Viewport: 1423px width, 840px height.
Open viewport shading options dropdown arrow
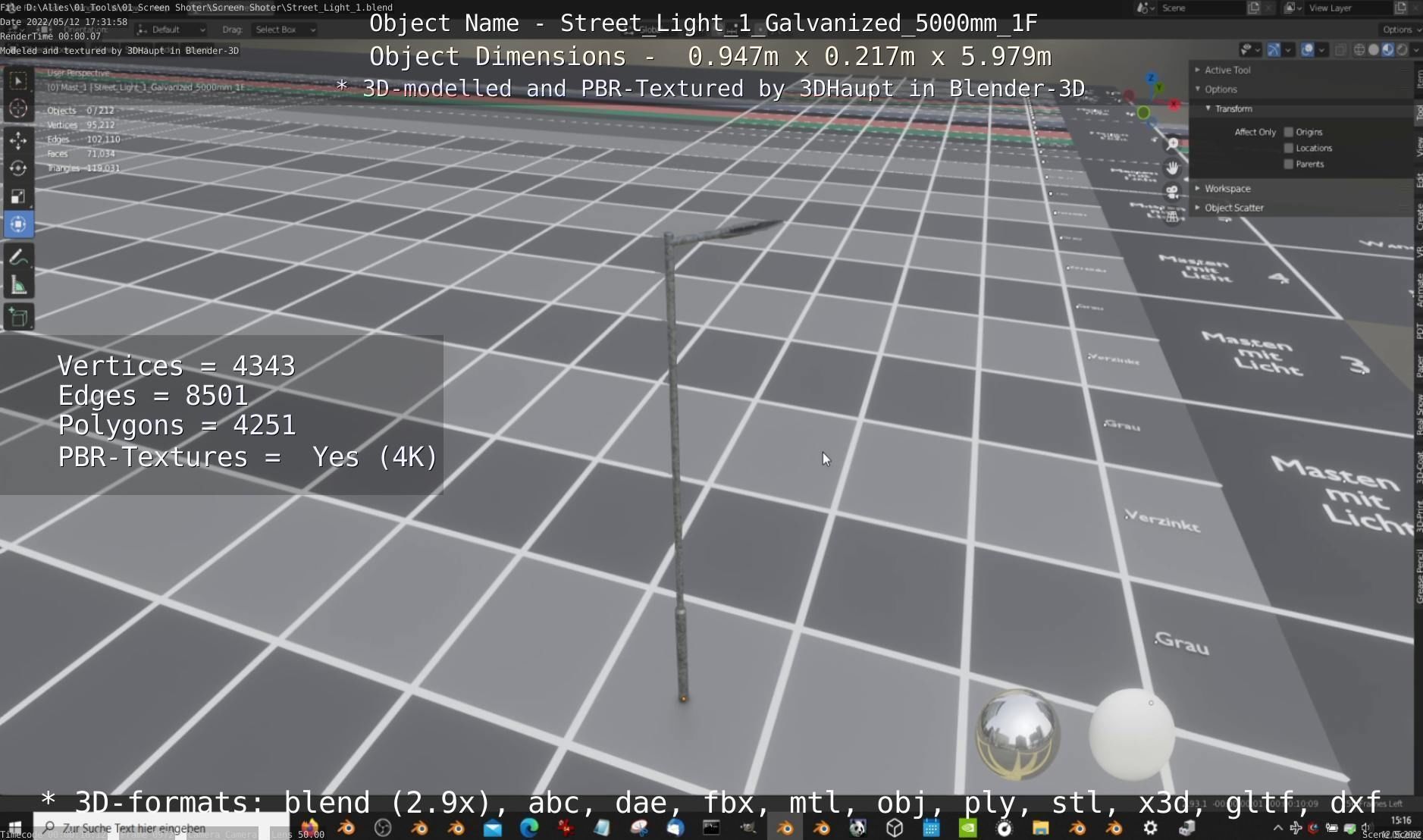pos(1415,50)
